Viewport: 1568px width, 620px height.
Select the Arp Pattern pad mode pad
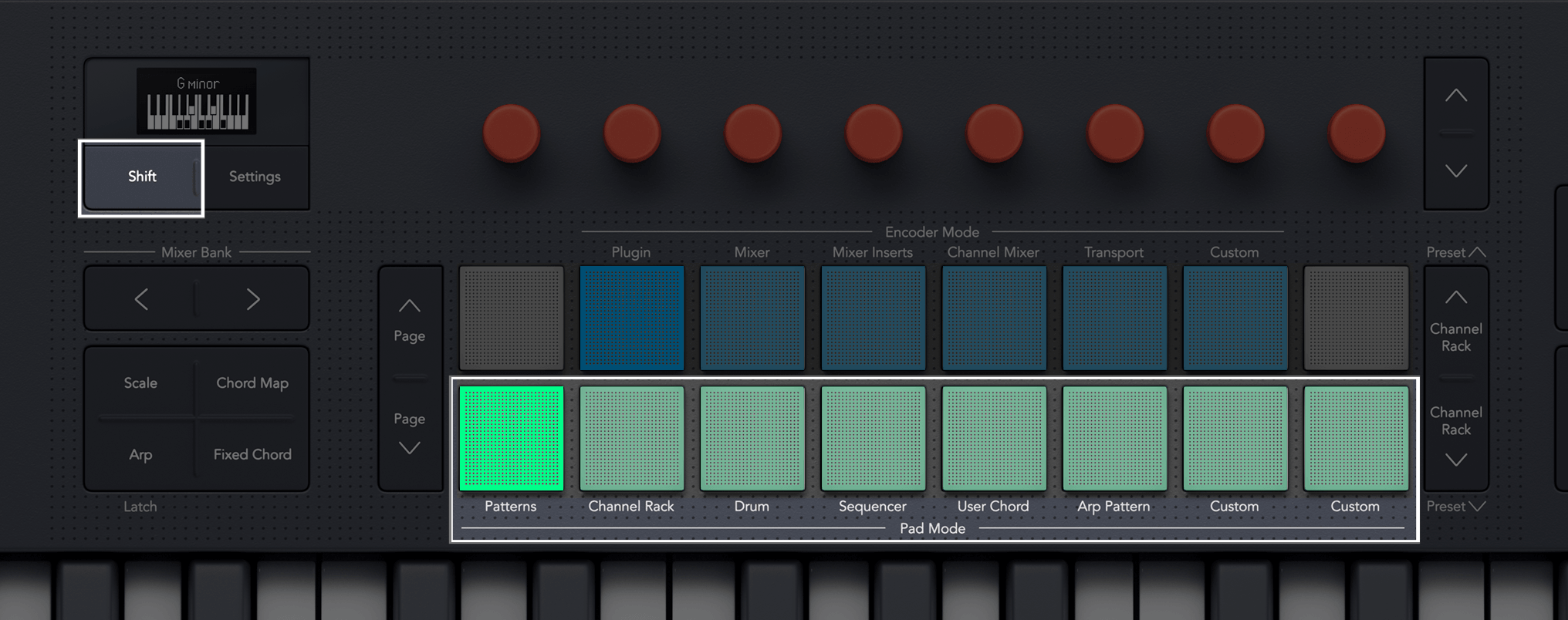point(1114,438)
